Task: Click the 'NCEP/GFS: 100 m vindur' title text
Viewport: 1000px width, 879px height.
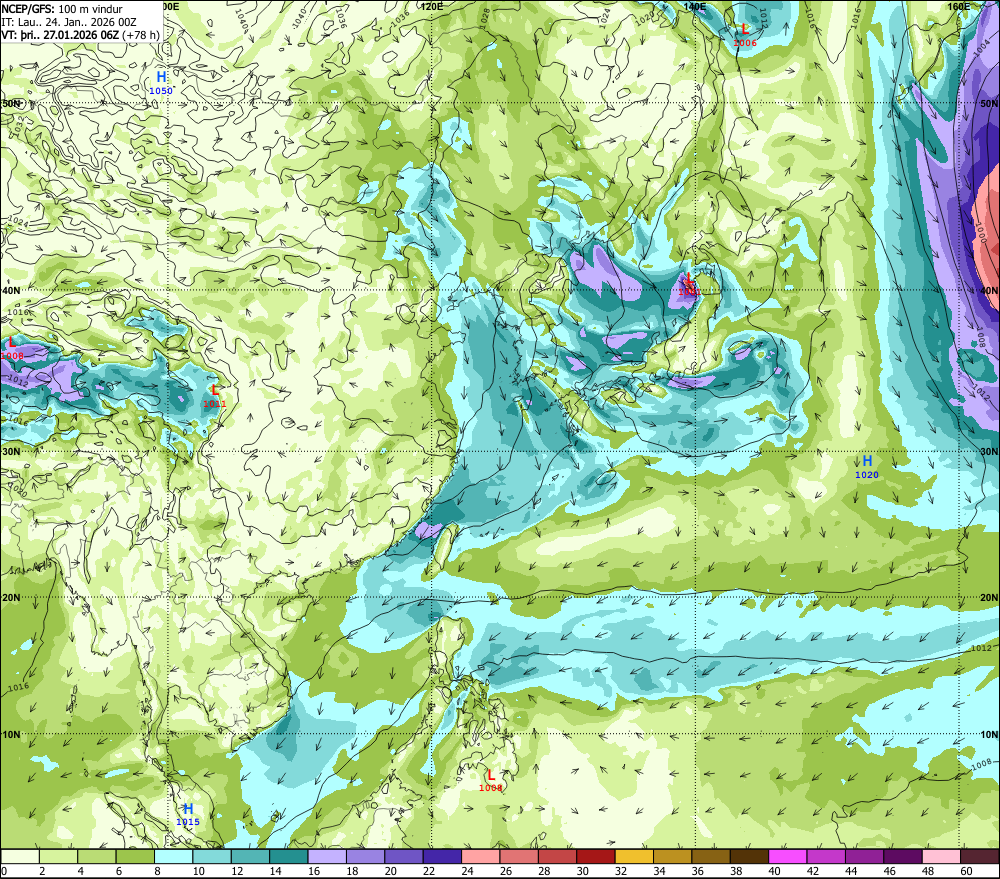Action: click(62, 9)
